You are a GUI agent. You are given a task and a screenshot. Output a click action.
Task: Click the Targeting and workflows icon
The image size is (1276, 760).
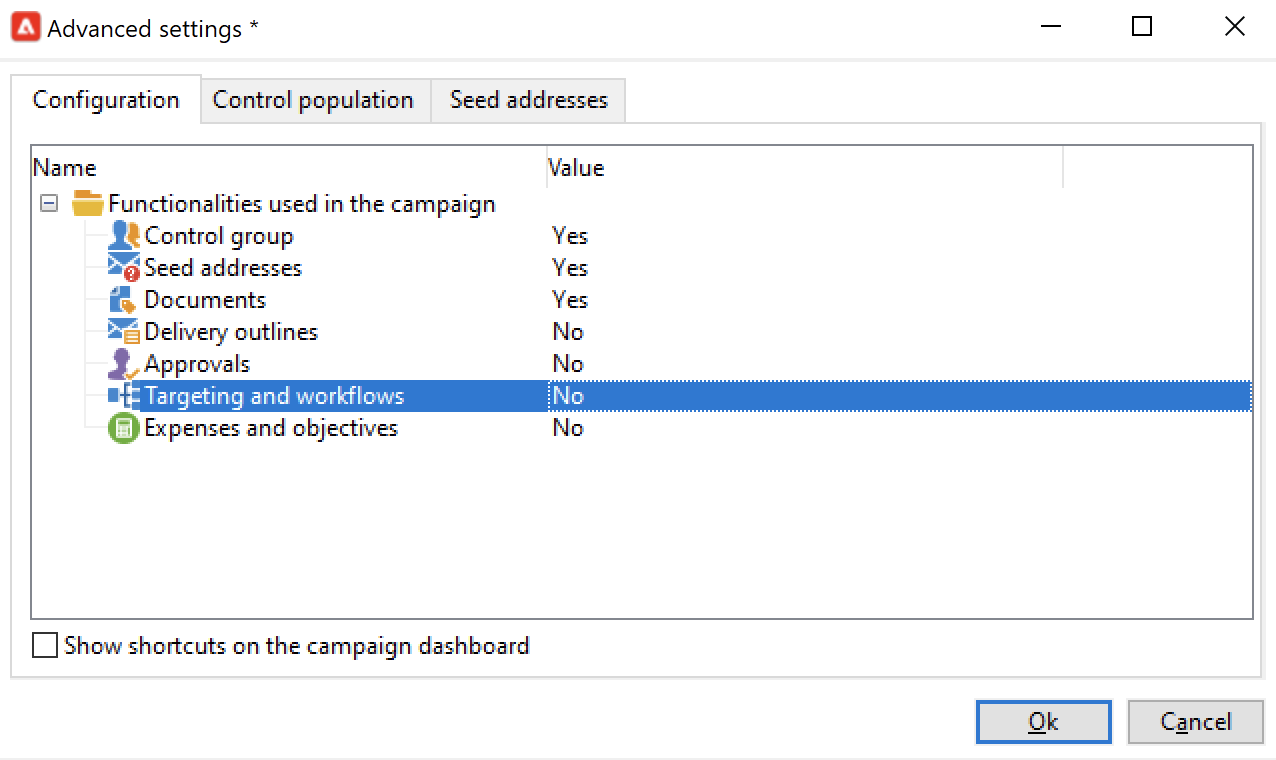click(124, 396)
